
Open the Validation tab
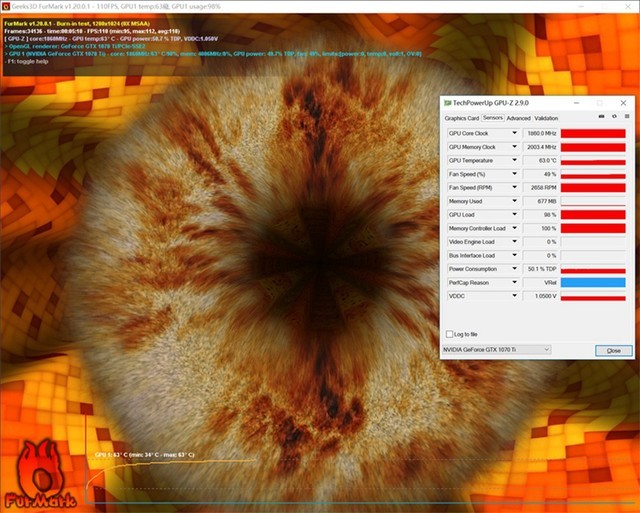click(x=546, y=118)
